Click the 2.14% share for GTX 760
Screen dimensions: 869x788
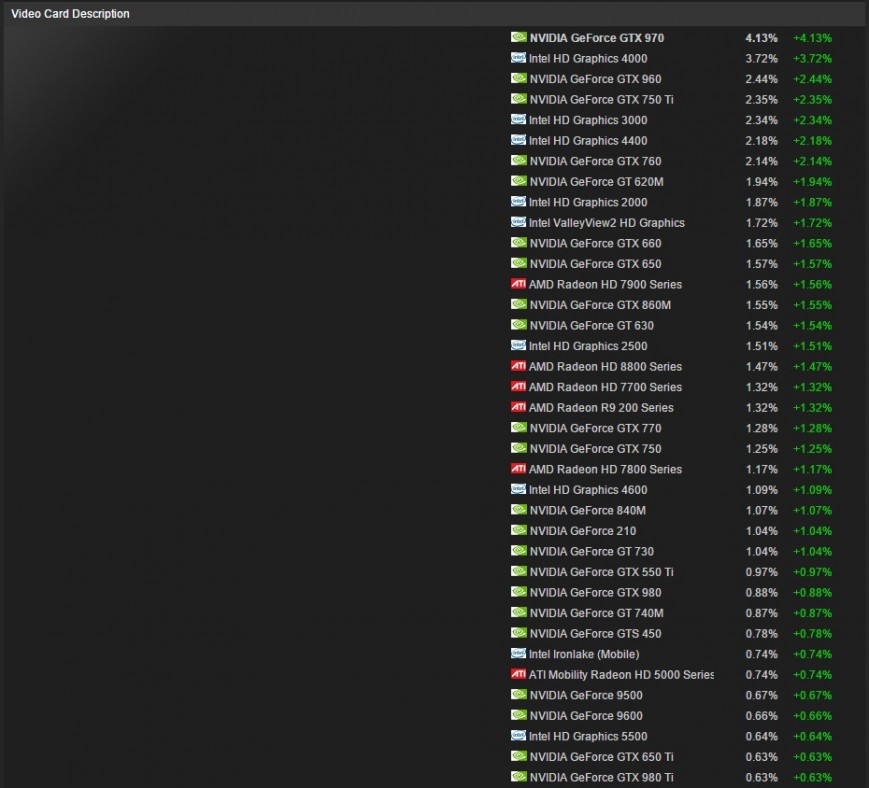[761, 161]
